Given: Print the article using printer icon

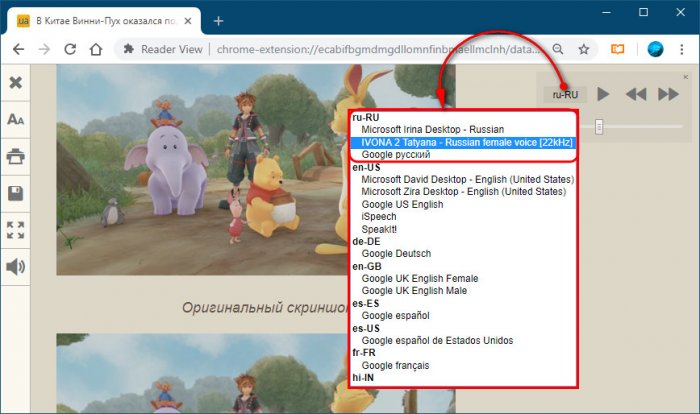Looking at the screenshot, I should (16, 157).
